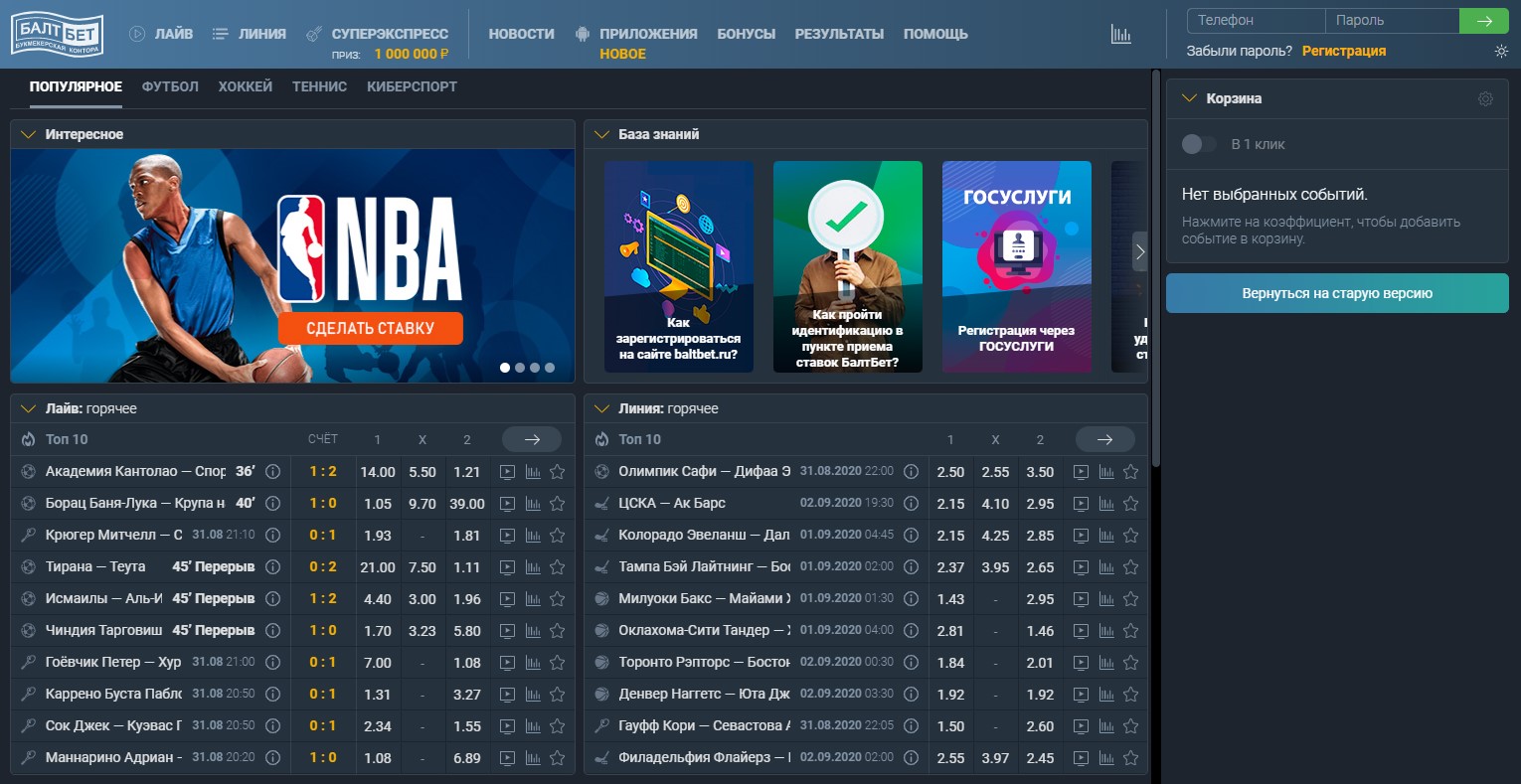1521x784 pixels.
Task: Open info for Крюгер Митчелл match
Action: (x=272, y=536)
